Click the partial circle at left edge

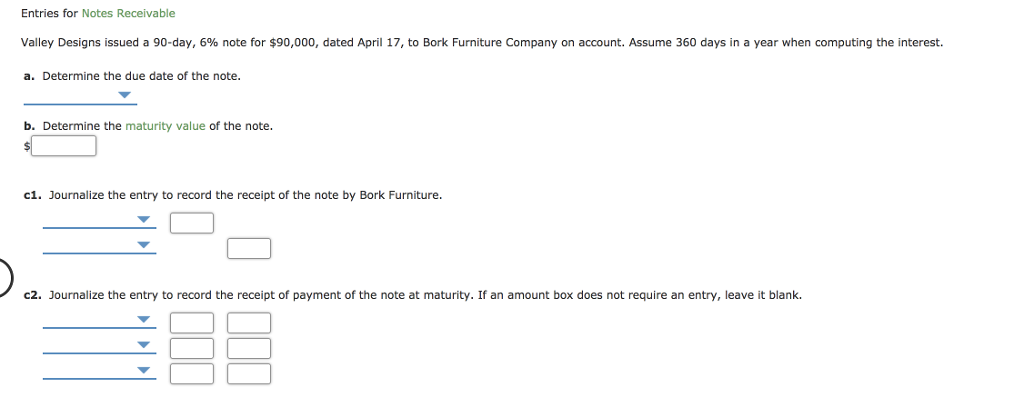coord(5,279)
